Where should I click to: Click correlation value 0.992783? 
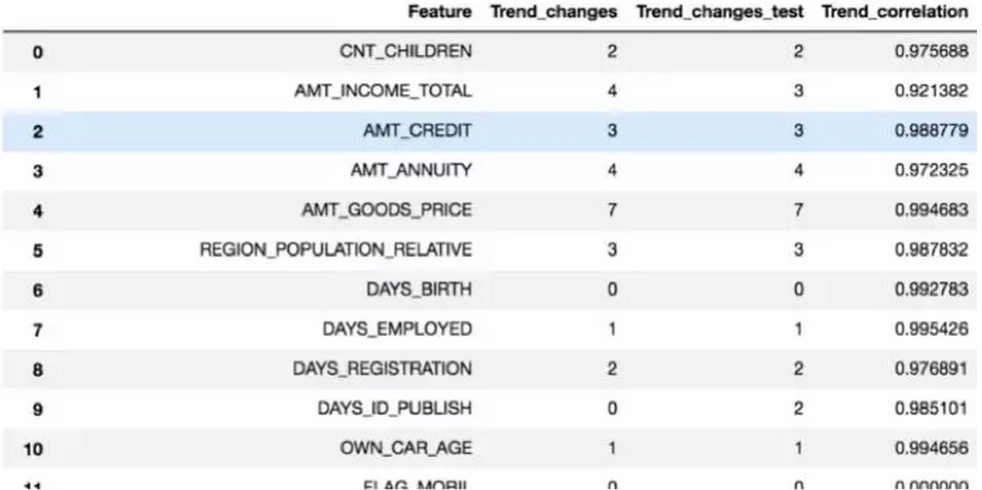tap(931, 289)
